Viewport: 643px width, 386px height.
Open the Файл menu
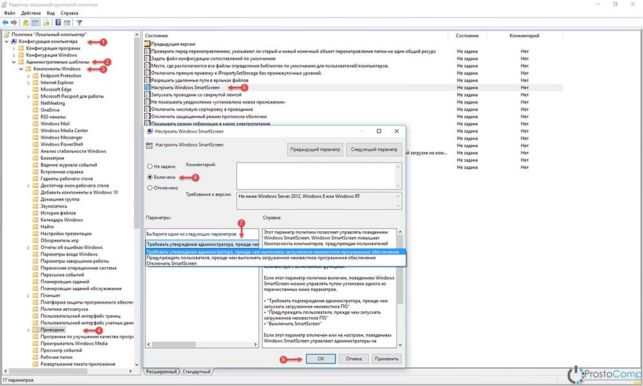click(x=9, y=13)
